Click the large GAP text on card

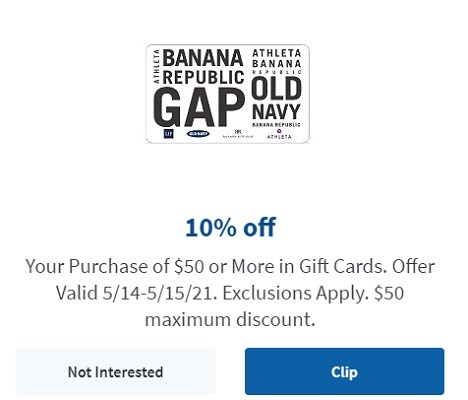(x=199, y=107)
